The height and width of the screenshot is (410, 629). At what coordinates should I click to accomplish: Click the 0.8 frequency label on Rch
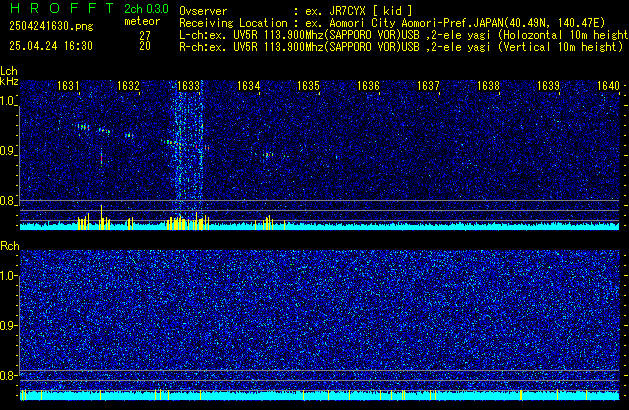coord(8,375)
